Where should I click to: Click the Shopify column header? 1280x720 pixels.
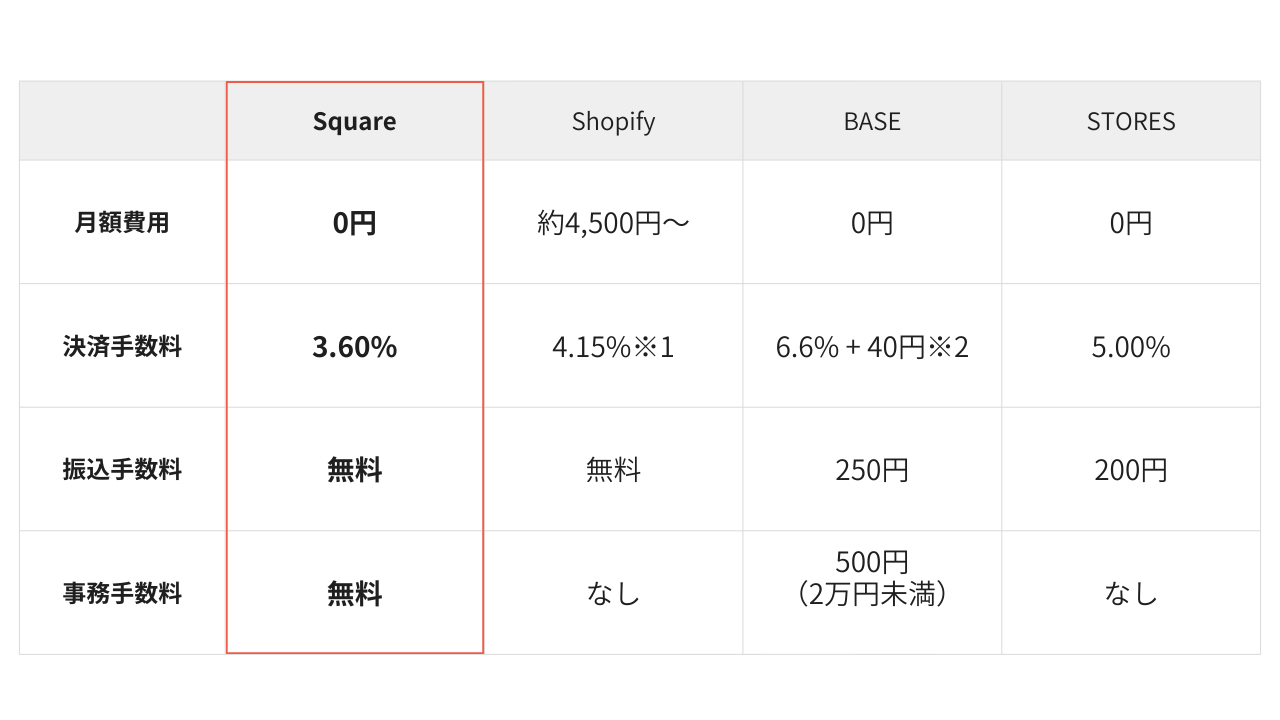(x=613, y=121)
